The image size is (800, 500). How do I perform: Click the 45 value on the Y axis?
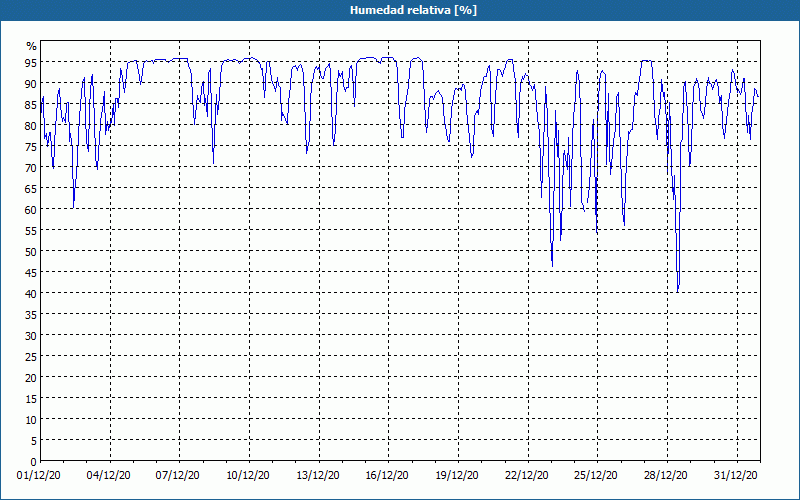(32, 273)
